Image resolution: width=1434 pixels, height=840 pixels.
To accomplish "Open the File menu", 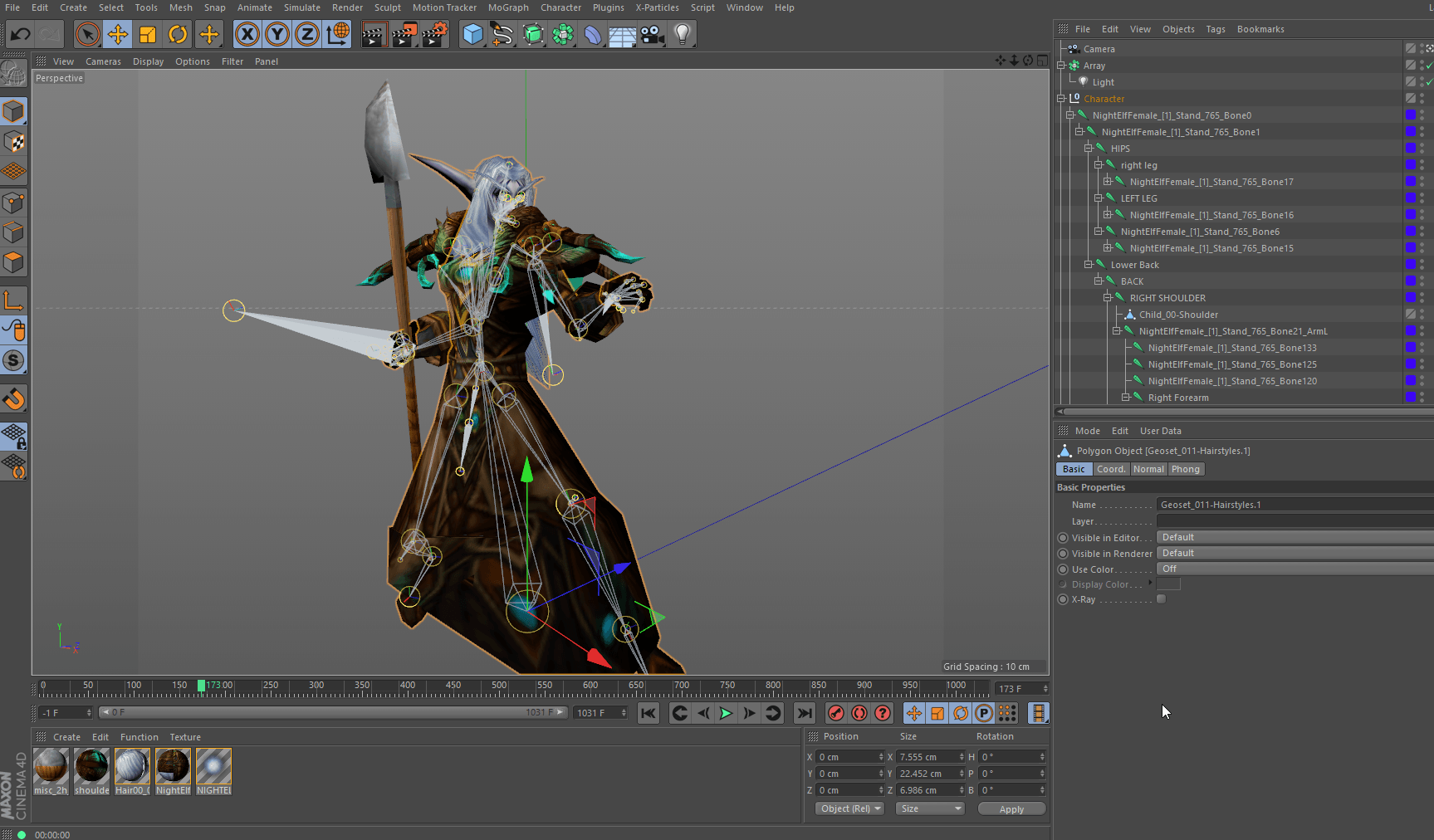I will point(12,7).
